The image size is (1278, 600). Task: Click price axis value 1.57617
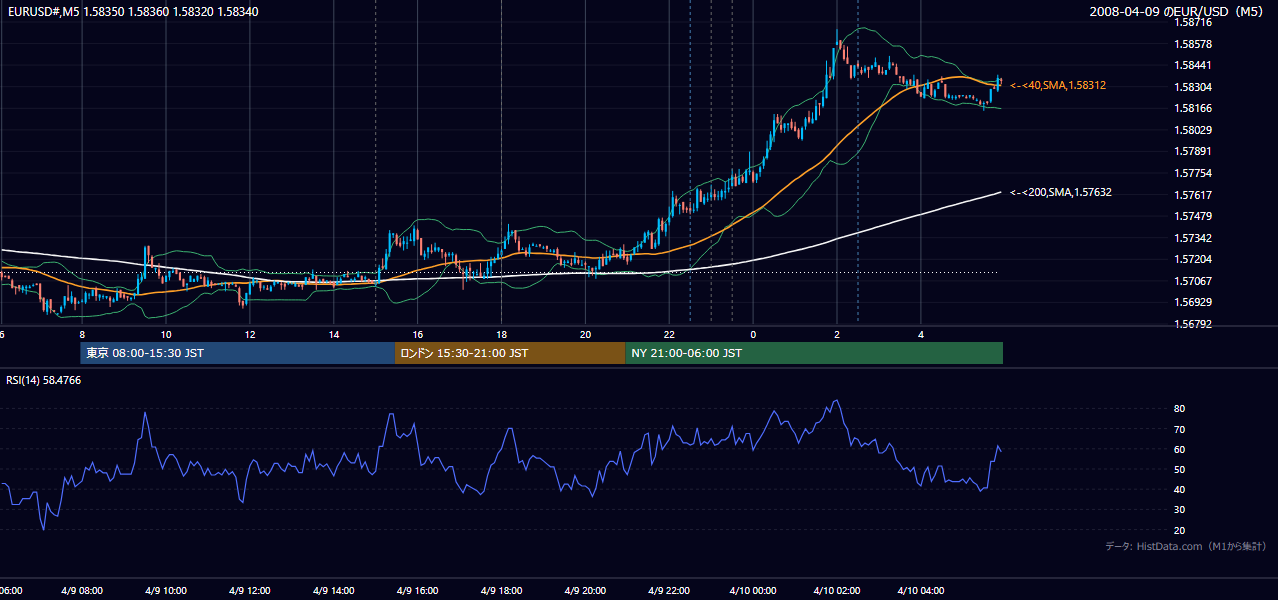pos(1194,195)
